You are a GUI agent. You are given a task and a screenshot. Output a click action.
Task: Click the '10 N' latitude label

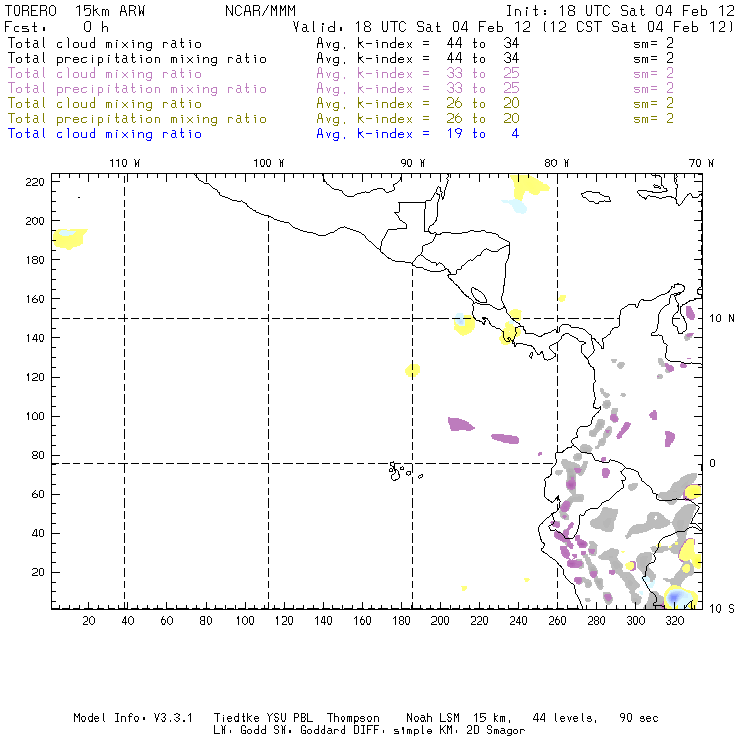722,318
